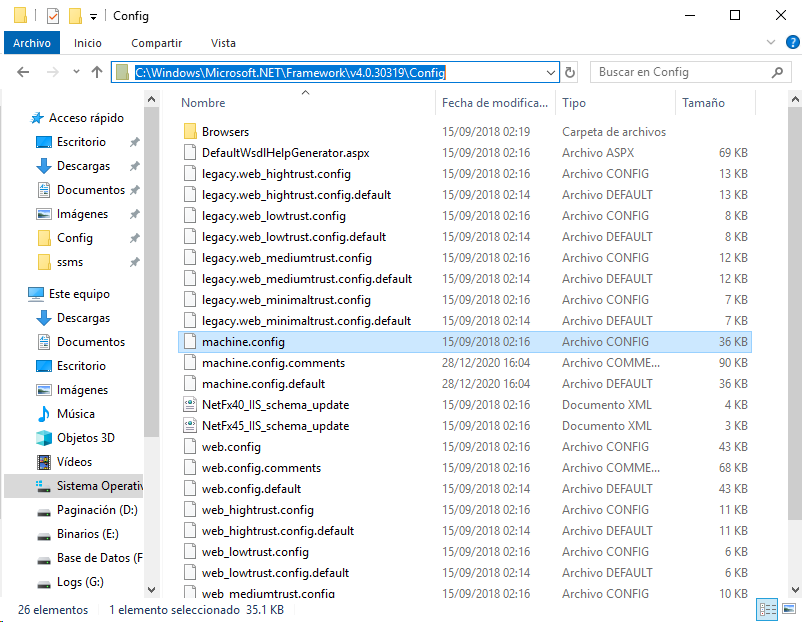Select the Música library icon
Image resolution: width=802 pixels, height=622 pixels.
pyautogui.click(x=44, y=414)
